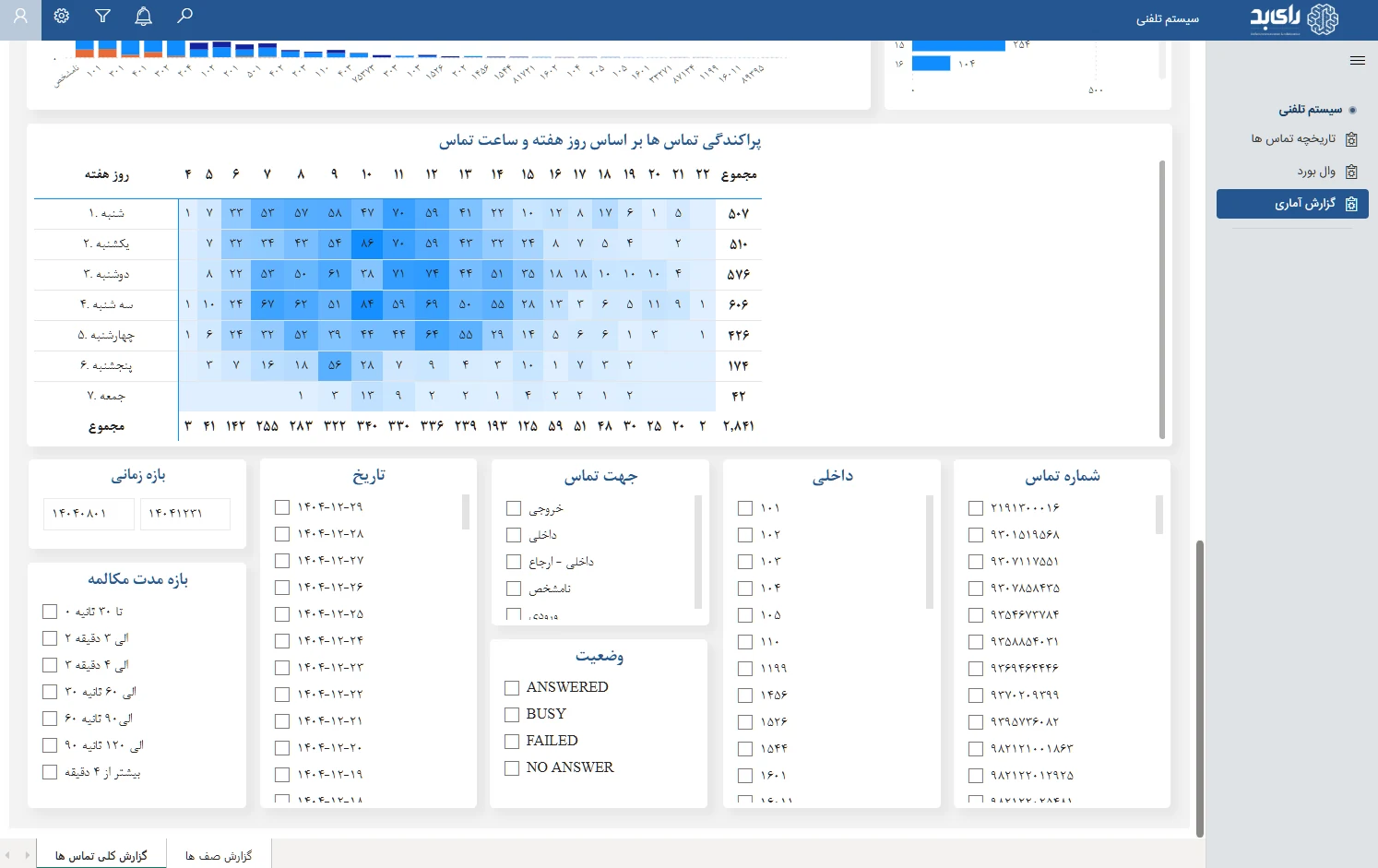This screenshot has height=868, width=1378.
Task: Click the start date field ۱۴۰۴۰۸۰۱
Action: 89,514
